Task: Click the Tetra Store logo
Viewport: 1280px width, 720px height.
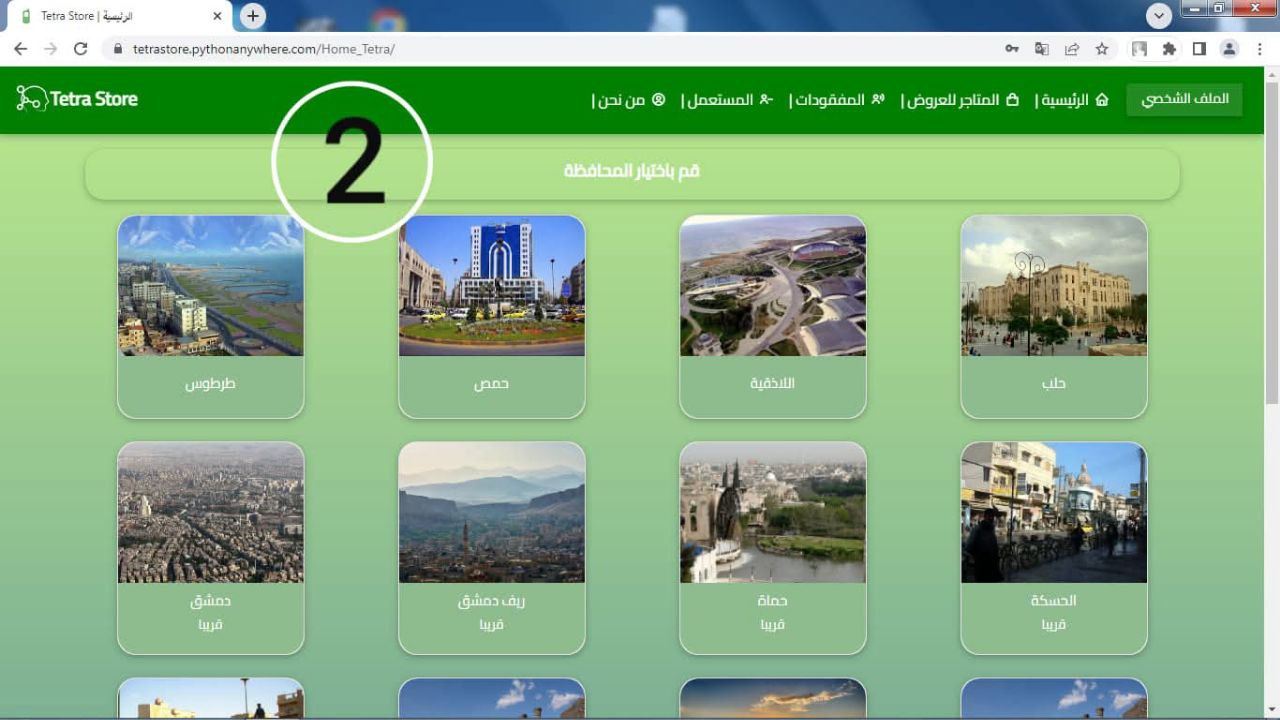Action: coord(77,98)
